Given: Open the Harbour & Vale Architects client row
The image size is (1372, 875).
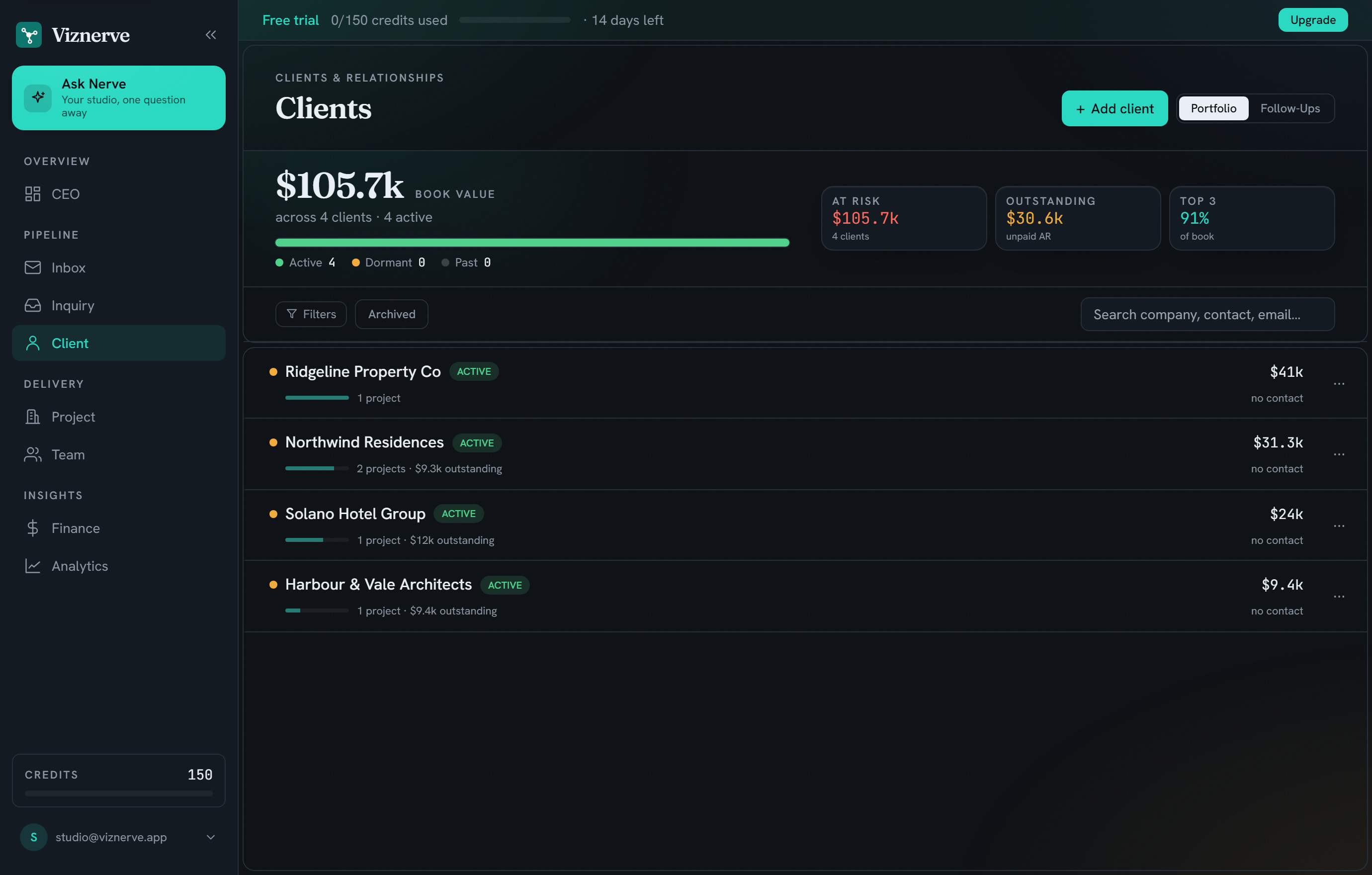Looking at the screenshot, I should click(x=805, y=597).
